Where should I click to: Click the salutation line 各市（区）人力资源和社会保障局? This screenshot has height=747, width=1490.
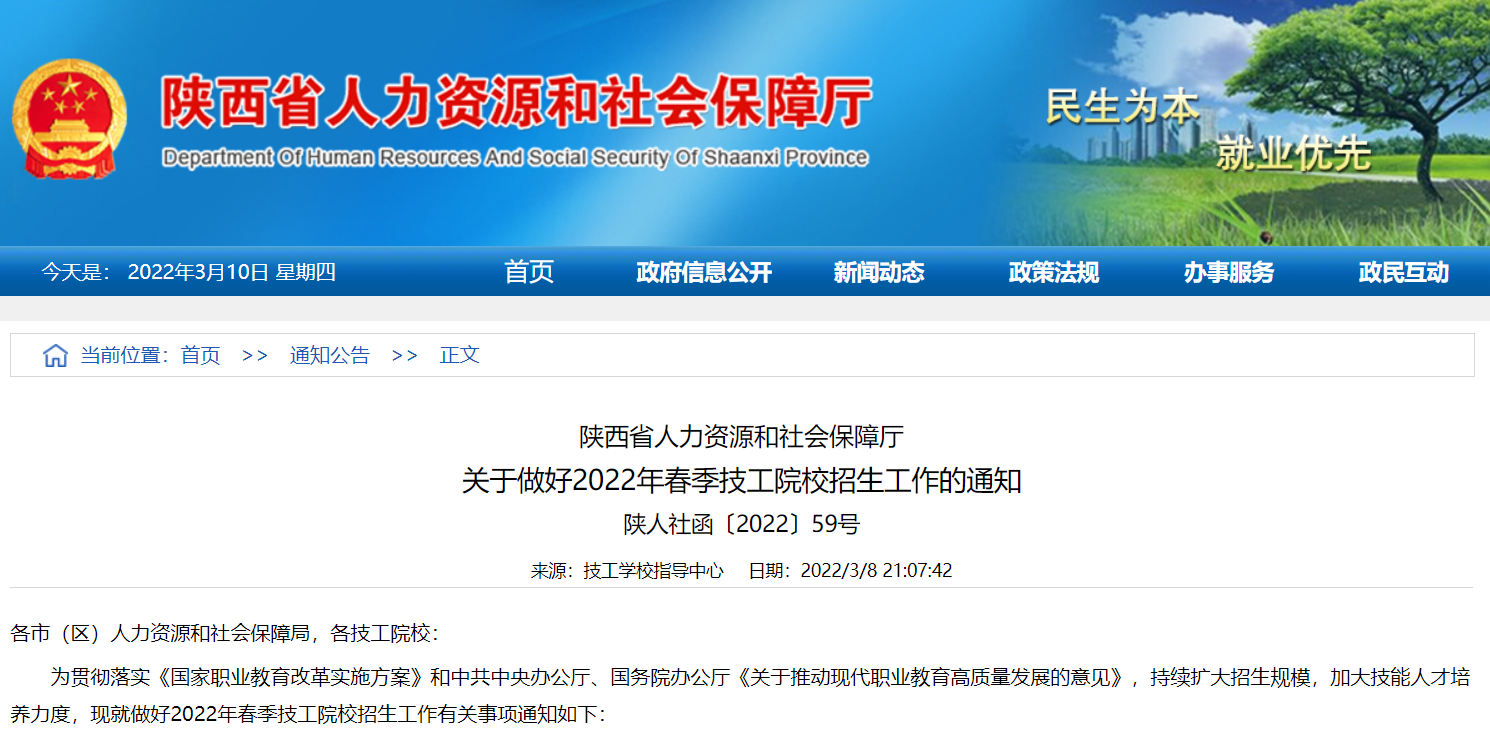coord(159,633)
